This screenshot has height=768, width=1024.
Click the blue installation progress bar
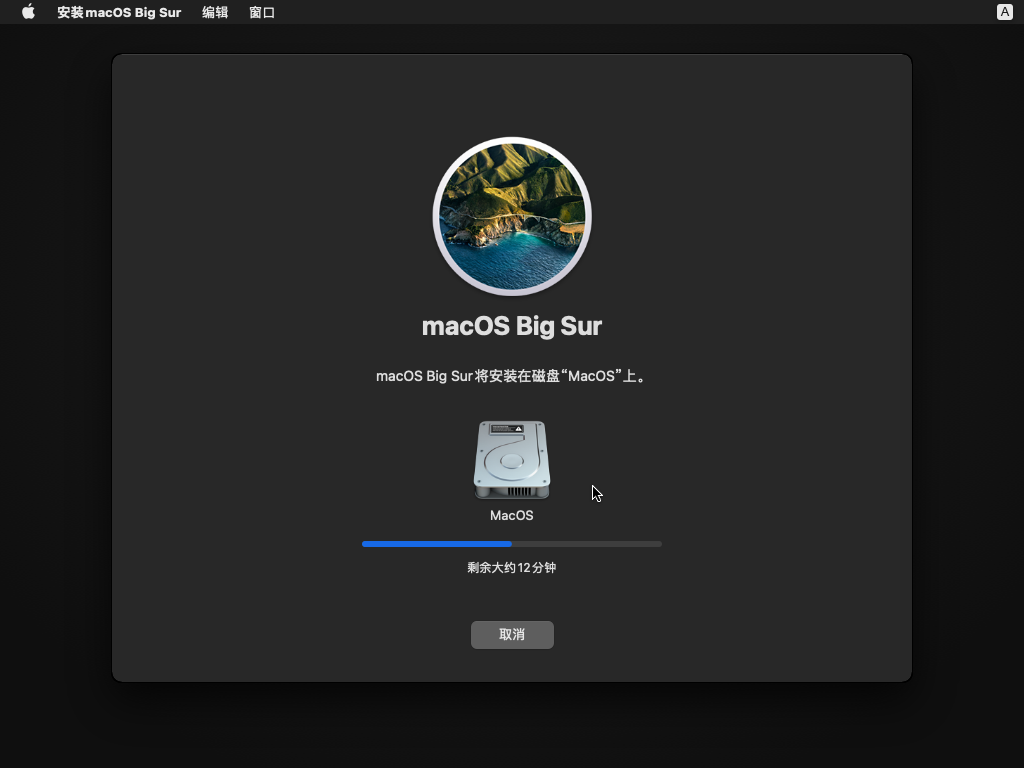(x=512, y=544)
